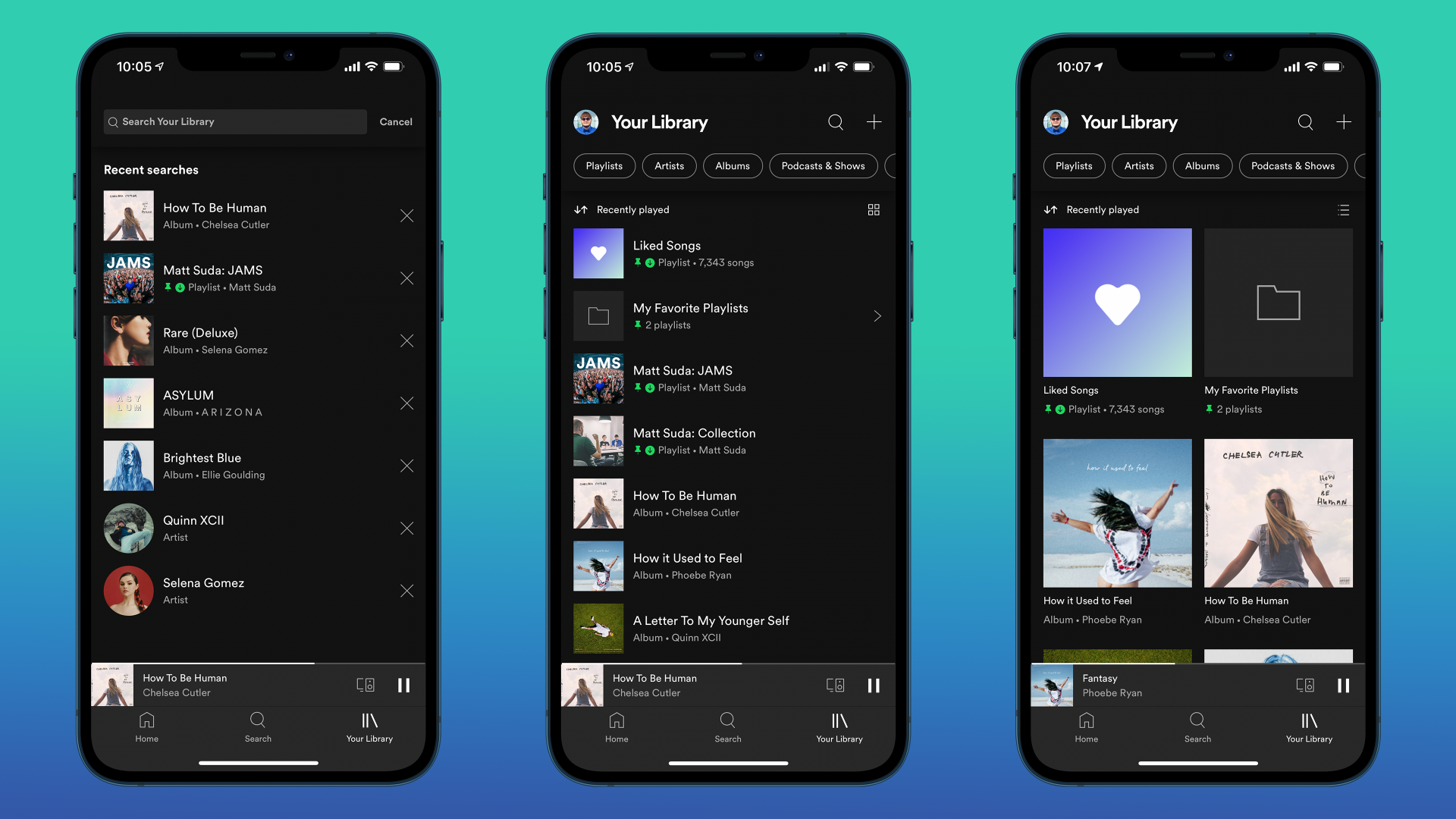Select the Artists filter tab
Screen dimensions: 1456x819
tap(667, 165)
